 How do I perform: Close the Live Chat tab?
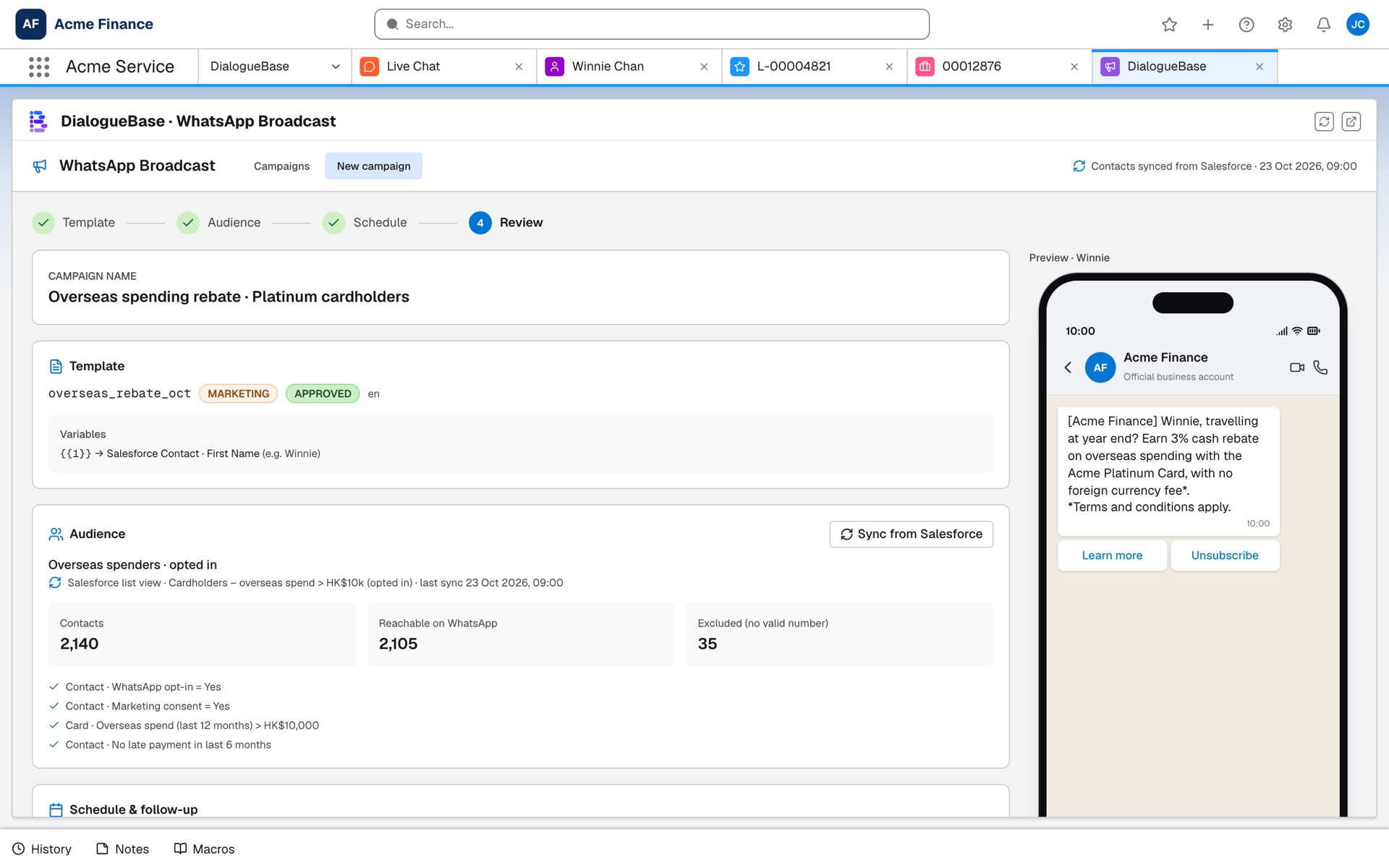click(x=519, y=67)
